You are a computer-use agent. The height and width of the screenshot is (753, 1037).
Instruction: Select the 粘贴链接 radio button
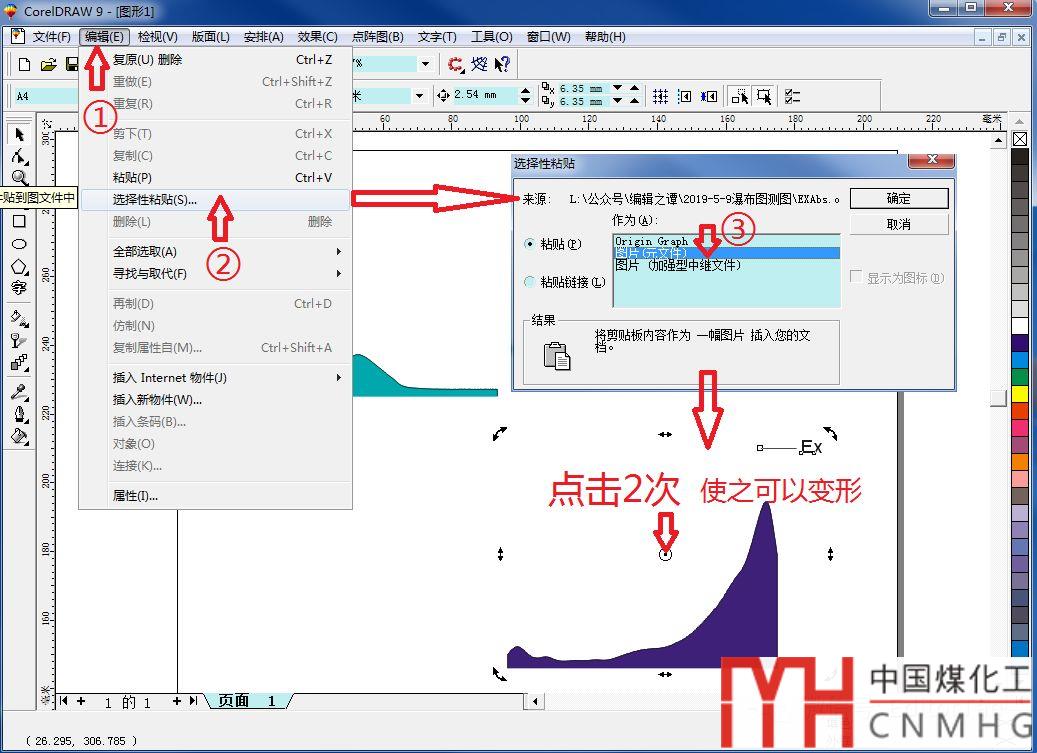(530, 282)
